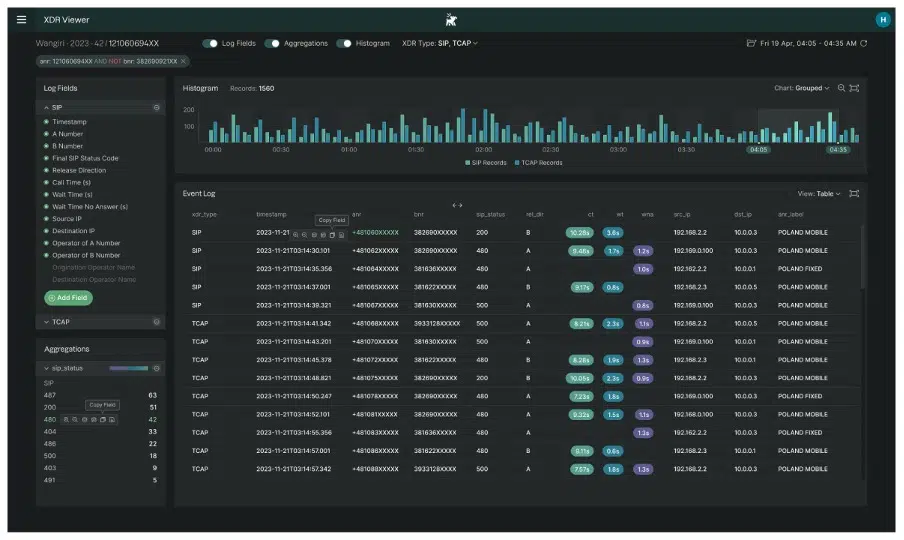904x540 pixels.
Task: Click last toolbar icon in first event row
Action: point(341,235)
